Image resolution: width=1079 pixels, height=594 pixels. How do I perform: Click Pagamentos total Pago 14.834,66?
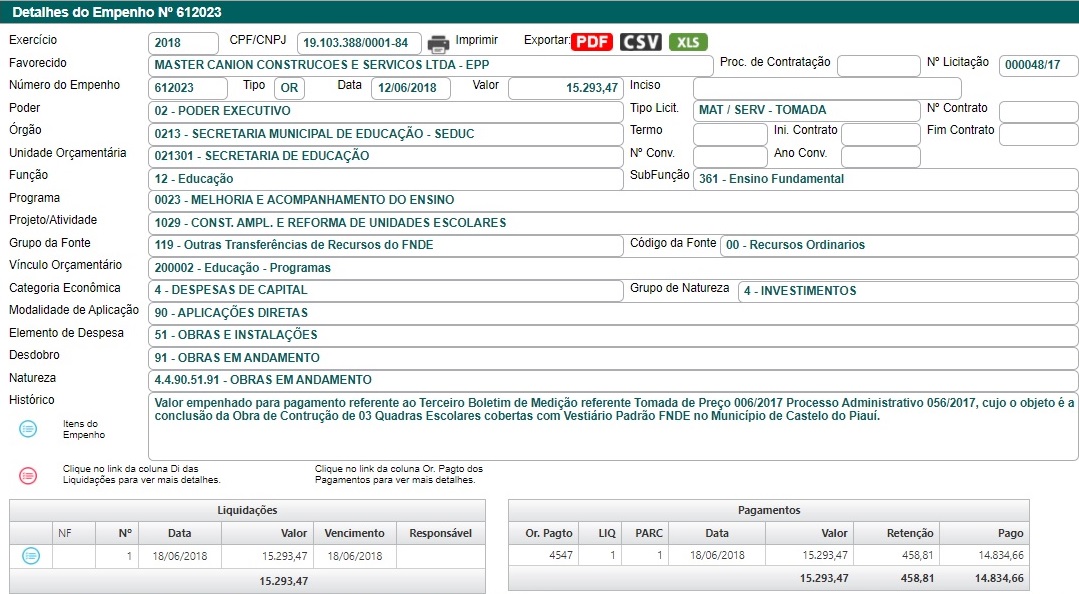tap(999, 578)
